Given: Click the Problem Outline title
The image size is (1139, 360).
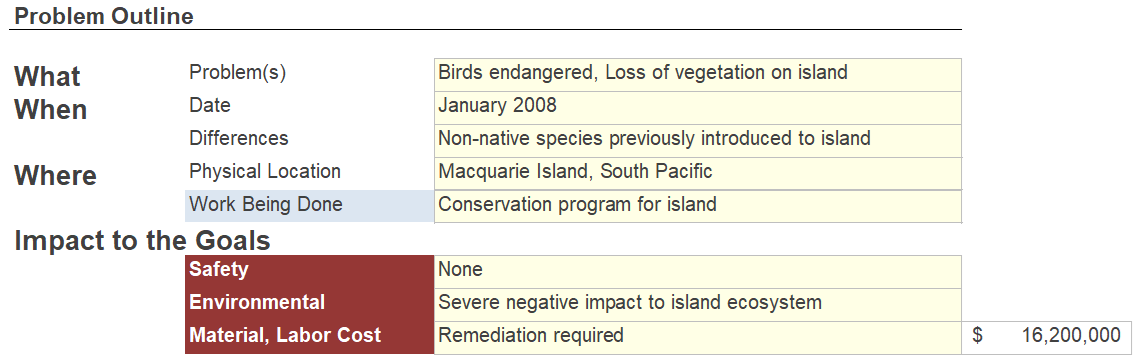Looking at the screenshot, I should [104, 16].
